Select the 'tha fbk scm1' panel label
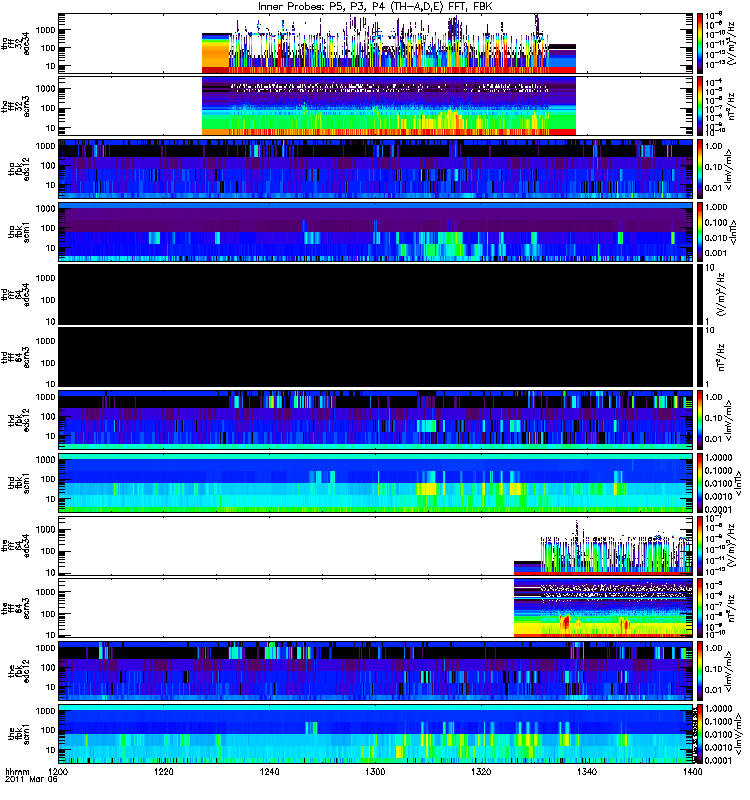 pos(19,232)
